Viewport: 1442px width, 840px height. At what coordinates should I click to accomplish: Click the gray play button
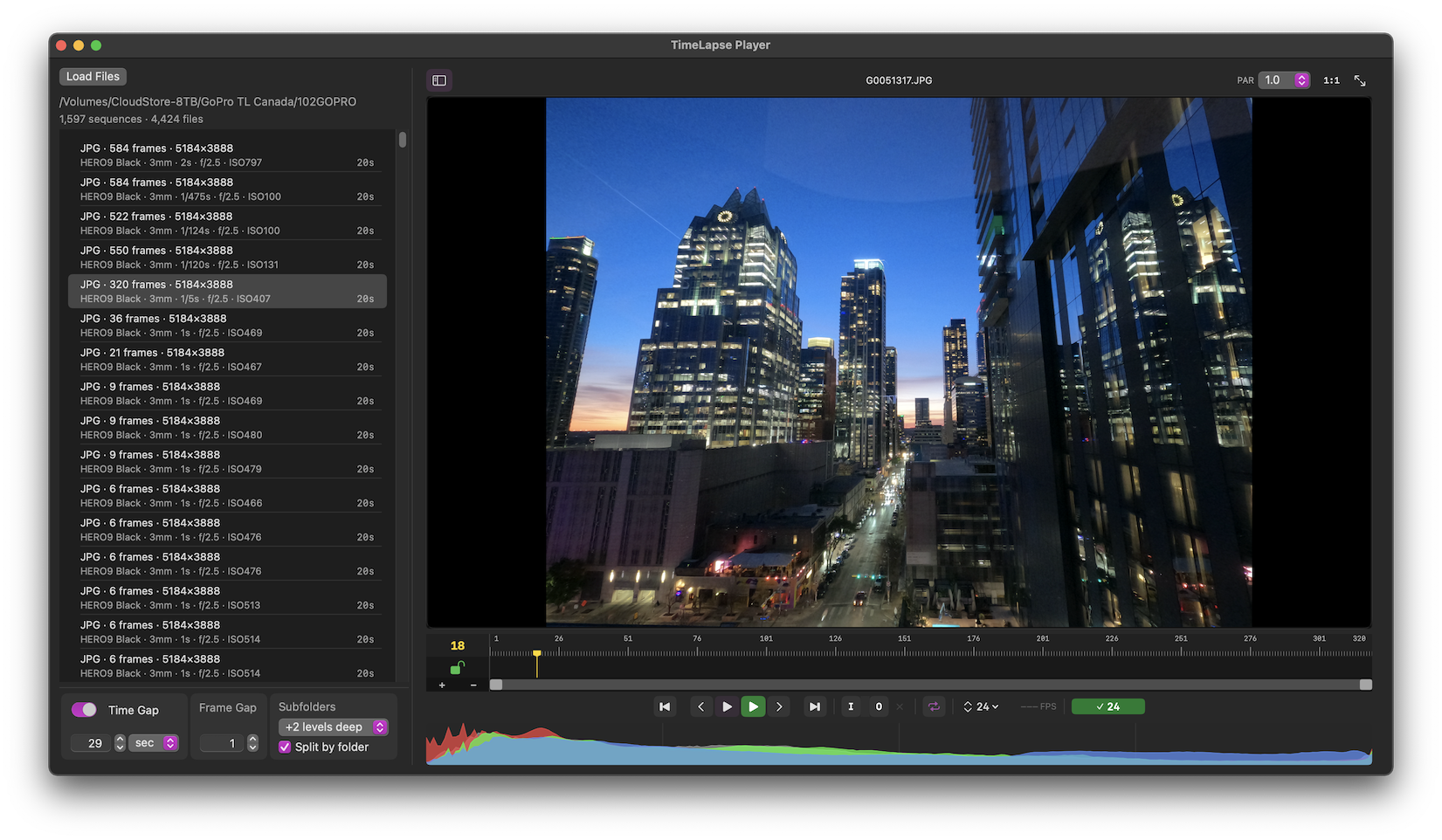727,706
